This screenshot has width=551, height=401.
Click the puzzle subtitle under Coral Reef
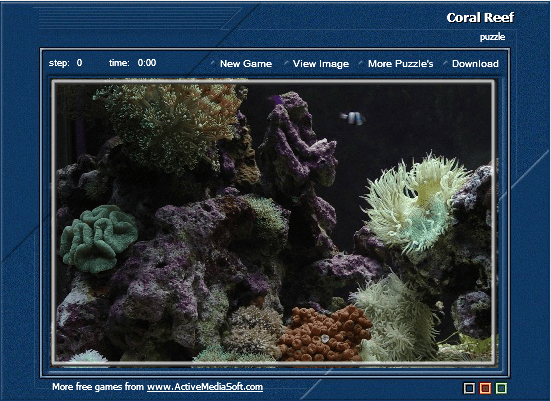493,37
